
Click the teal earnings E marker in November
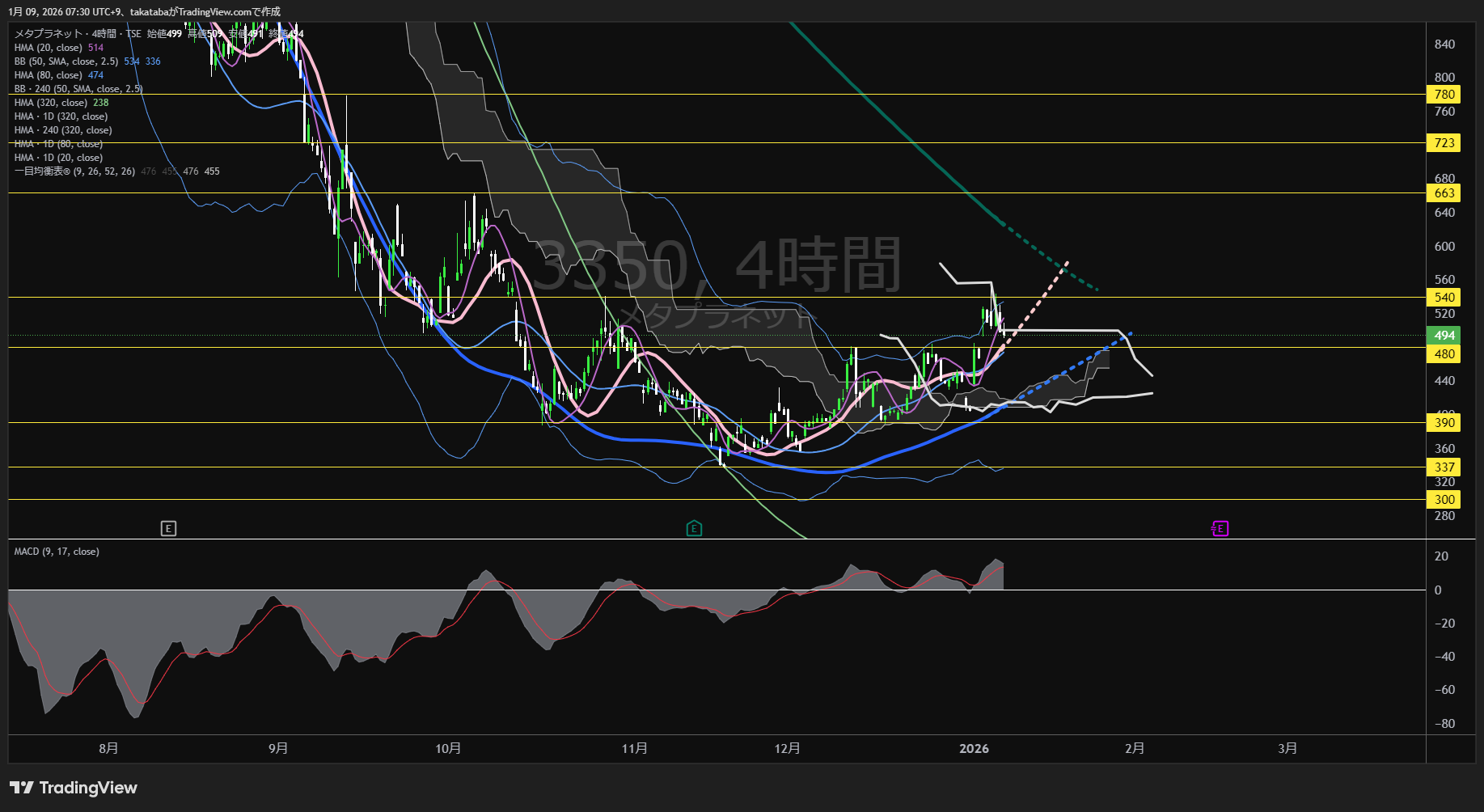click(x=694, y=529)
